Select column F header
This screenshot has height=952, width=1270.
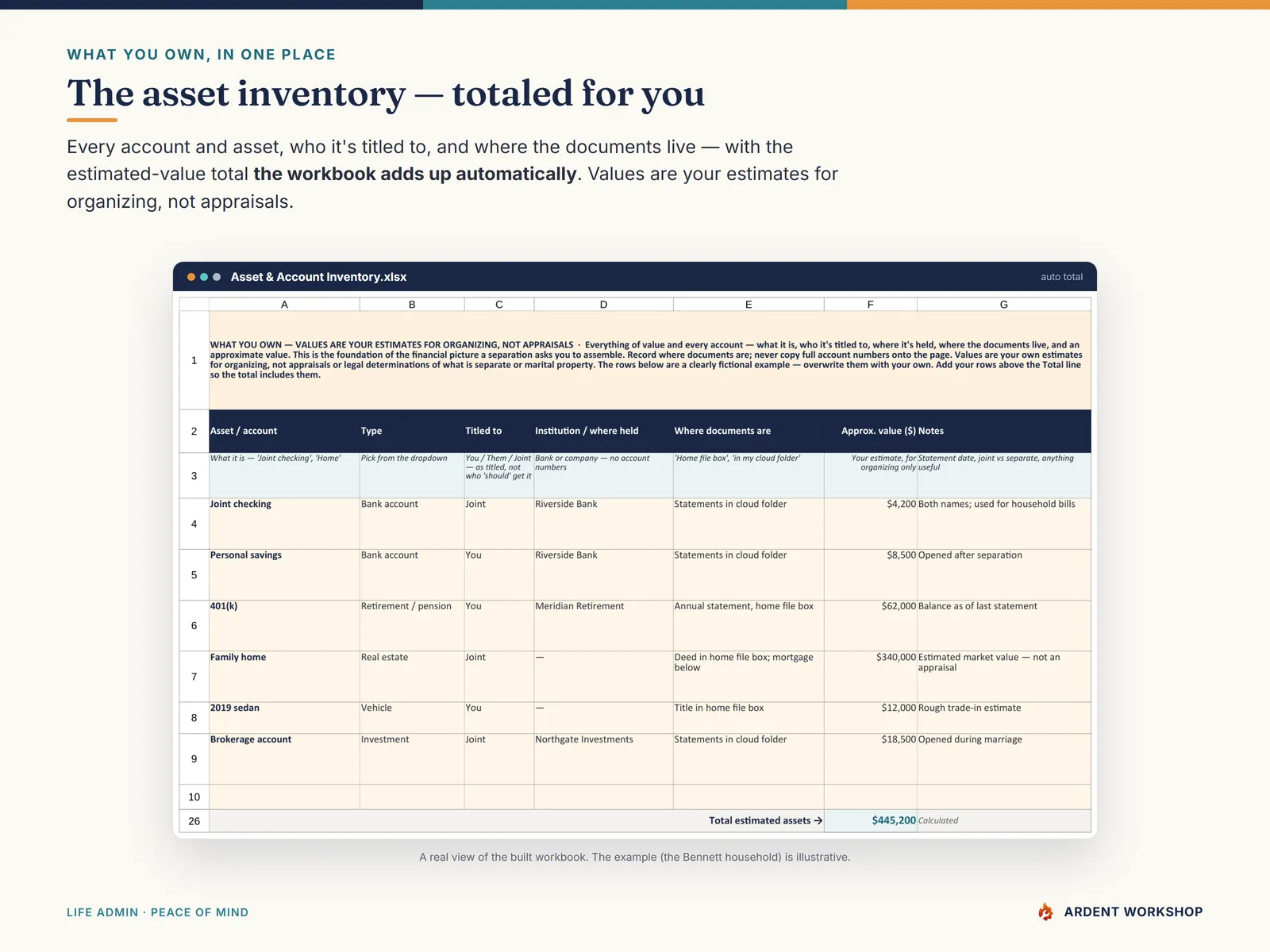[871, 305]
